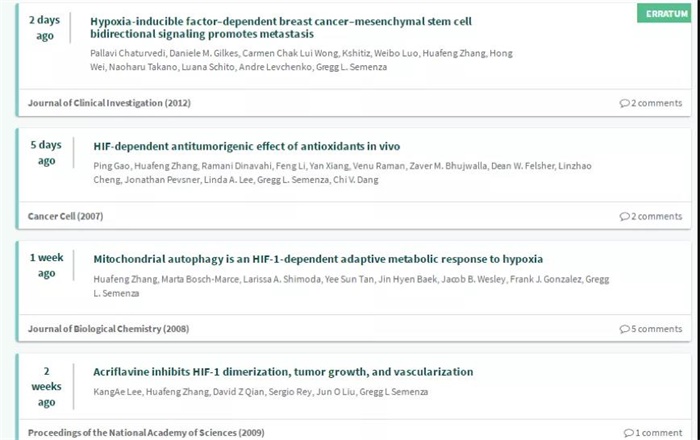Open Acriflavine inhibits HIF-1 dimerization title
700x440 pixels.
pos(283,372)
